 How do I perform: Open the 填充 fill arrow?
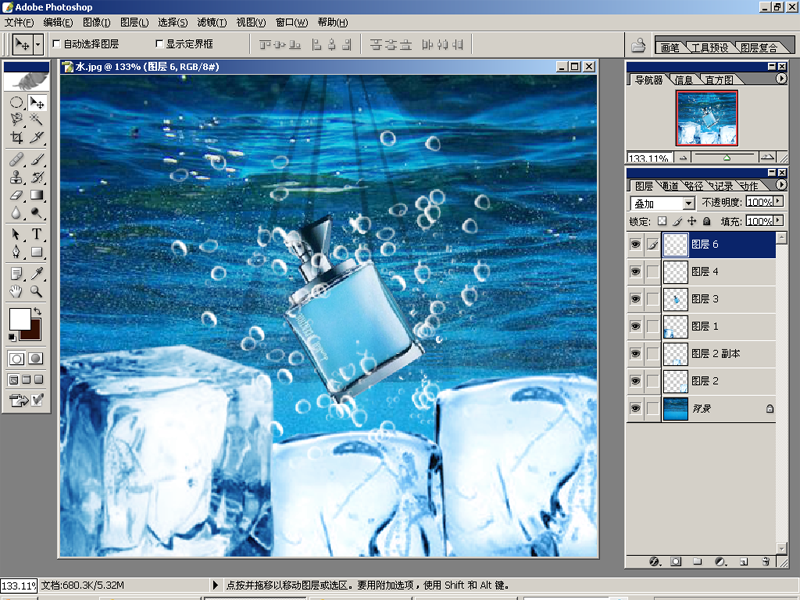pos(778,220)
